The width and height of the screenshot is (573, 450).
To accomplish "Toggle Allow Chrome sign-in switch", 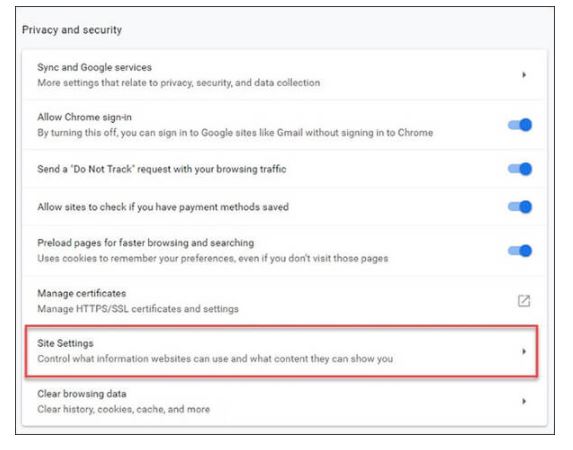I will coord(520,125).
